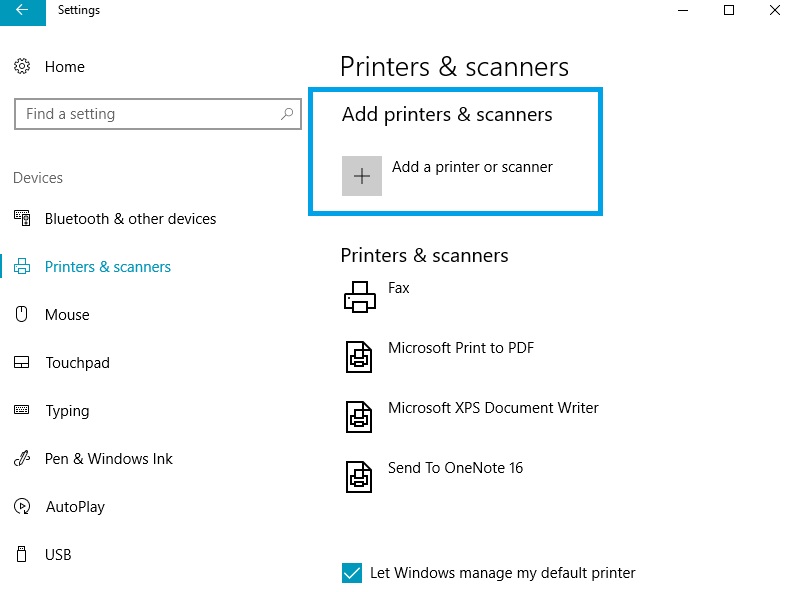This screenshot has width=792, height=592.
Task: Focus the Find a setting search box
Action: (x=158, y=114)
